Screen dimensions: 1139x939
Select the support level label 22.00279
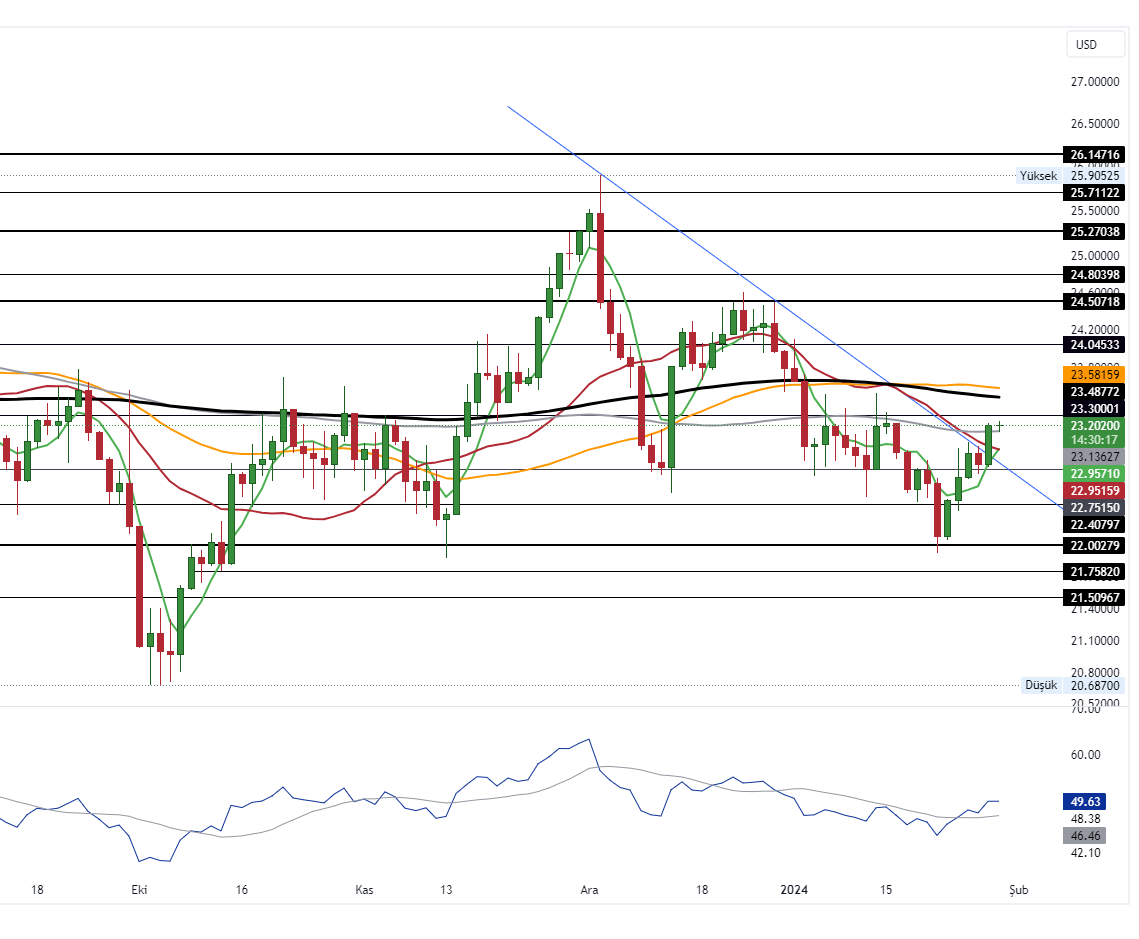(x=1095, y=546)
